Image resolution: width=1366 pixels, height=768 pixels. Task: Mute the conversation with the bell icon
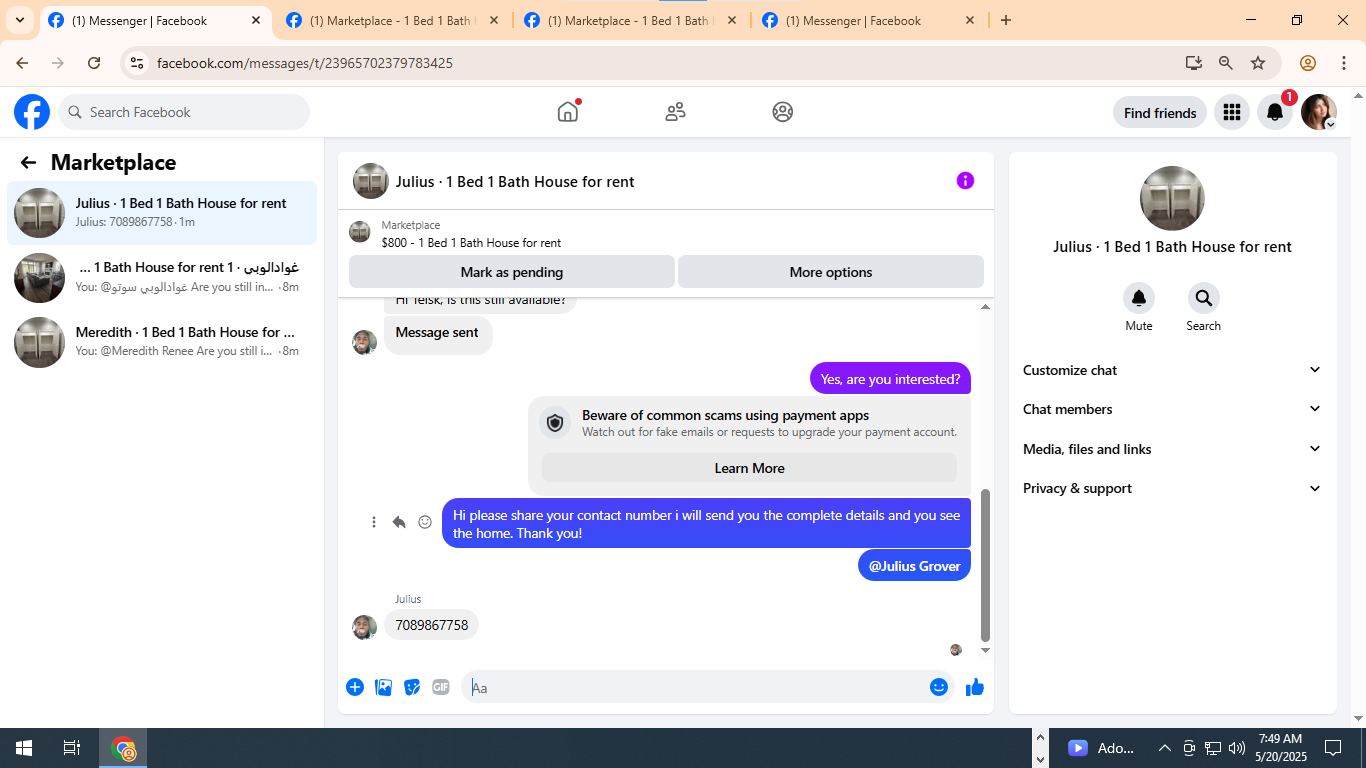[1139, 298]
